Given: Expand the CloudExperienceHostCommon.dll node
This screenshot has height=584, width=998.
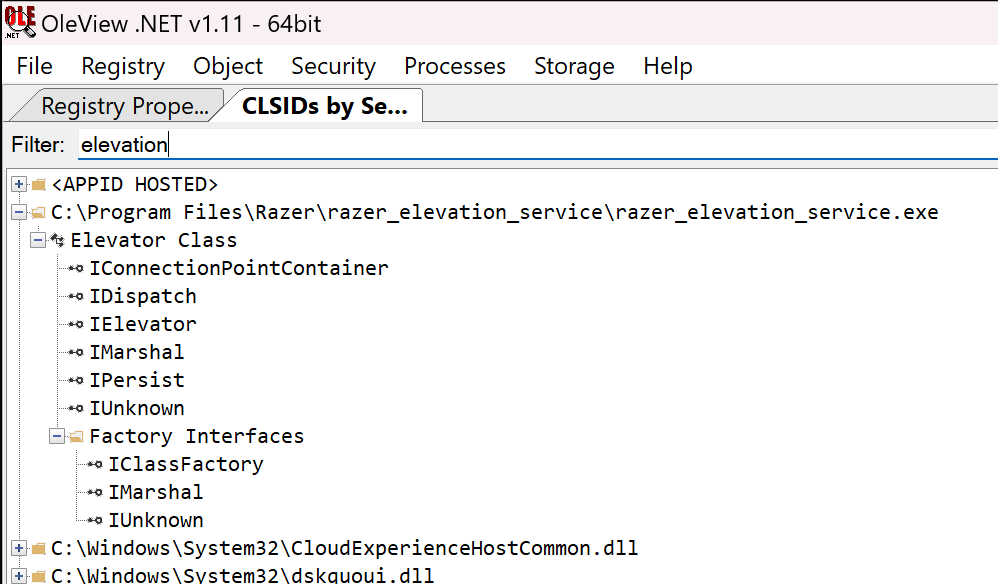Looking at the screenshot, I should point(18,549).
